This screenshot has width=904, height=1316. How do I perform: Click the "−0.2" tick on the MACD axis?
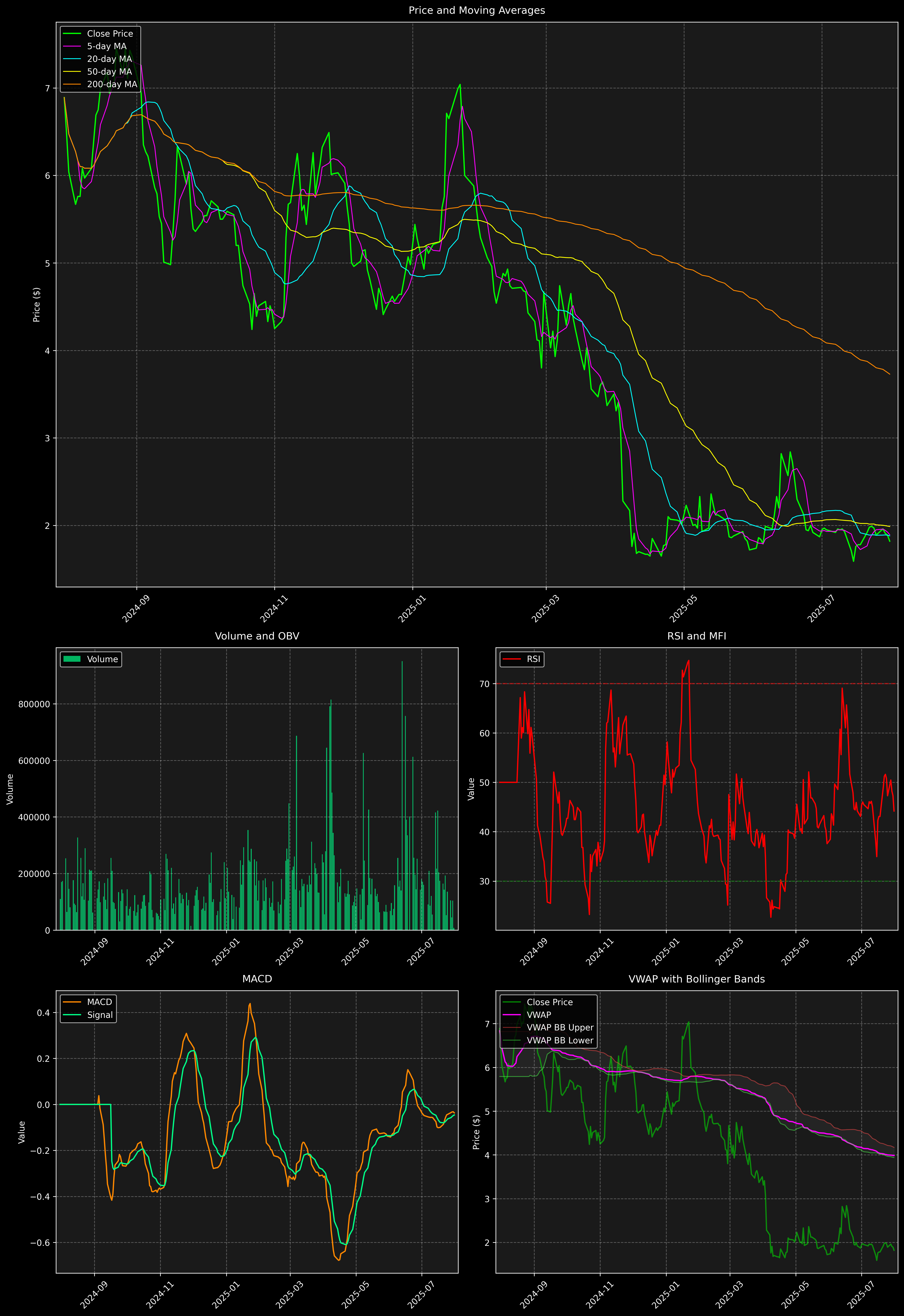pyautogui.click(x=40, y=1151)
